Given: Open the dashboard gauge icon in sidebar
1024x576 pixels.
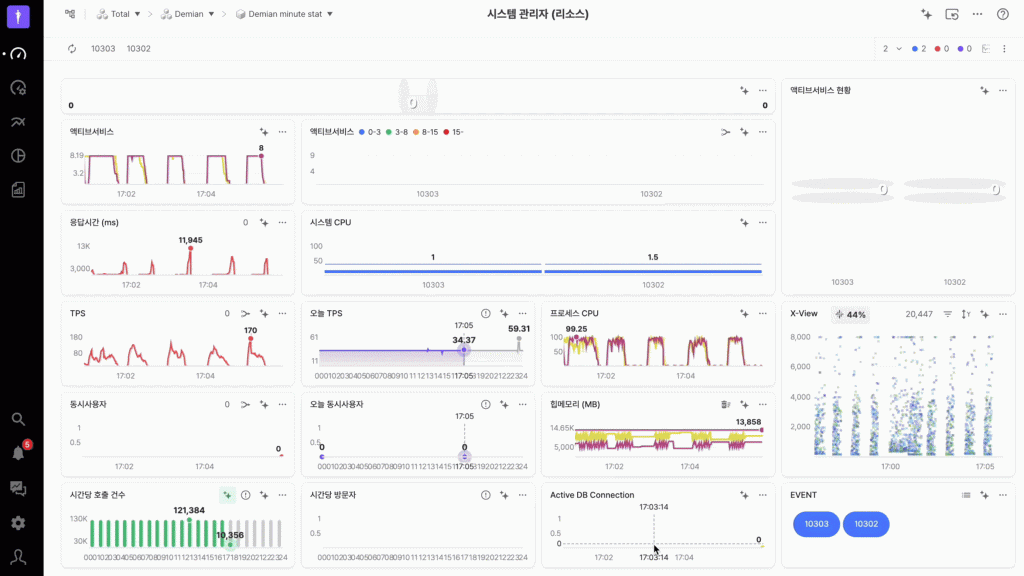Looking at the screenshot, I should pyautogui.click(x=18, y=54).
